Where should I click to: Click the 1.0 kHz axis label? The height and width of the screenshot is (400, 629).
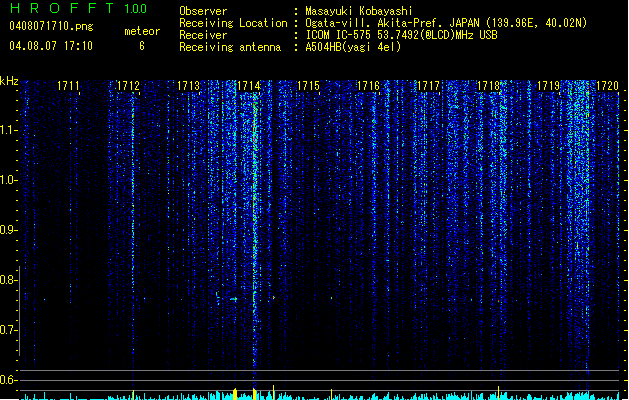(x=8, y=180)
